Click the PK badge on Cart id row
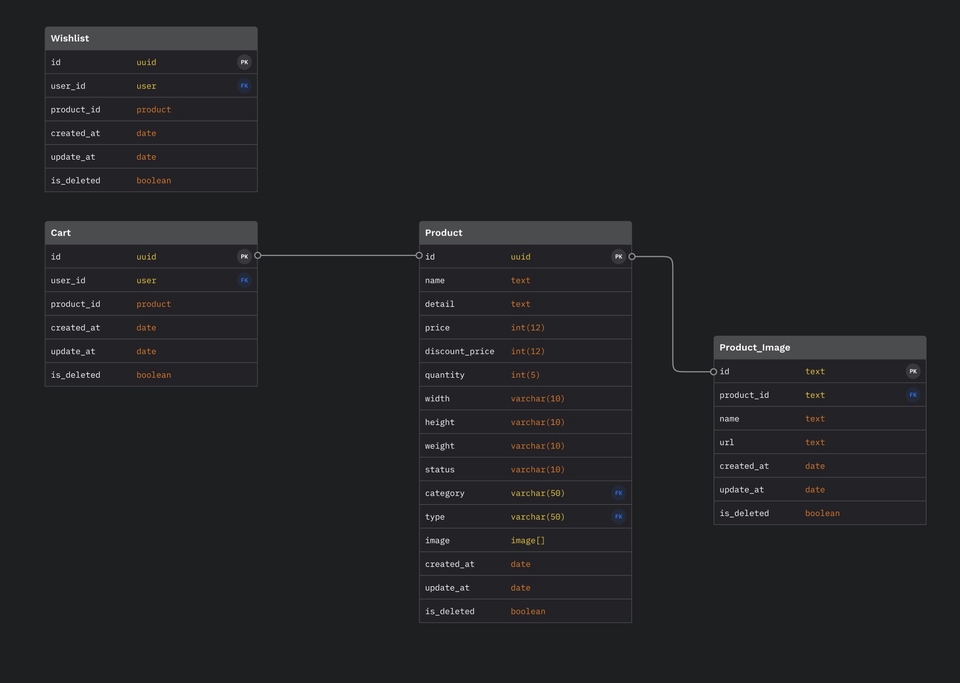Screen dimensions: 960x683 (x=244, y=256)
